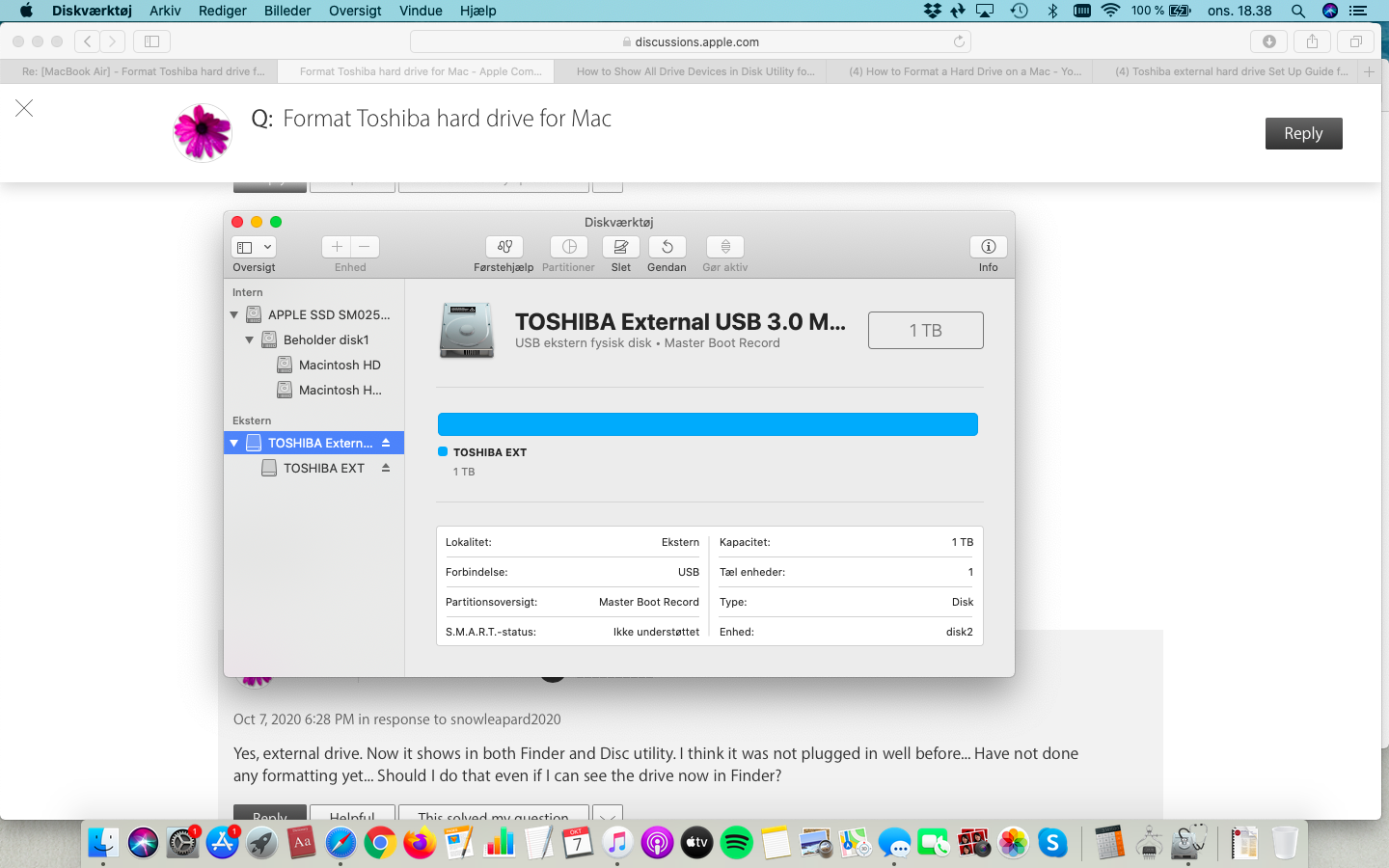Launch Spotify from the Dock
Screen dimensions: 1389x868
point(737,843)
